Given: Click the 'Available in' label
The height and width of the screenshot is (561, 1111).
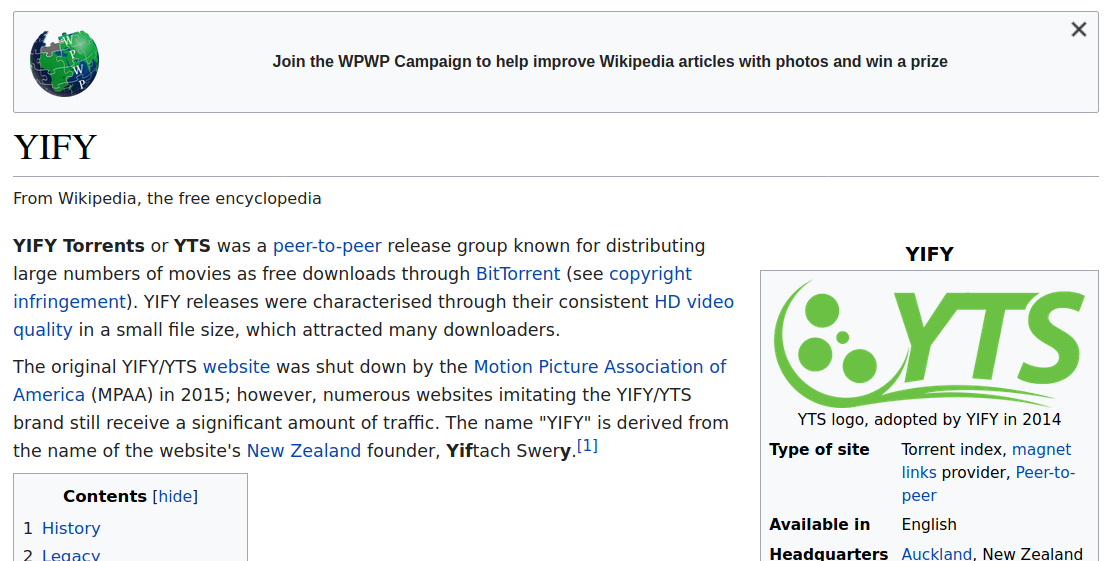Looking at the screenshot, I should point(820,525).
